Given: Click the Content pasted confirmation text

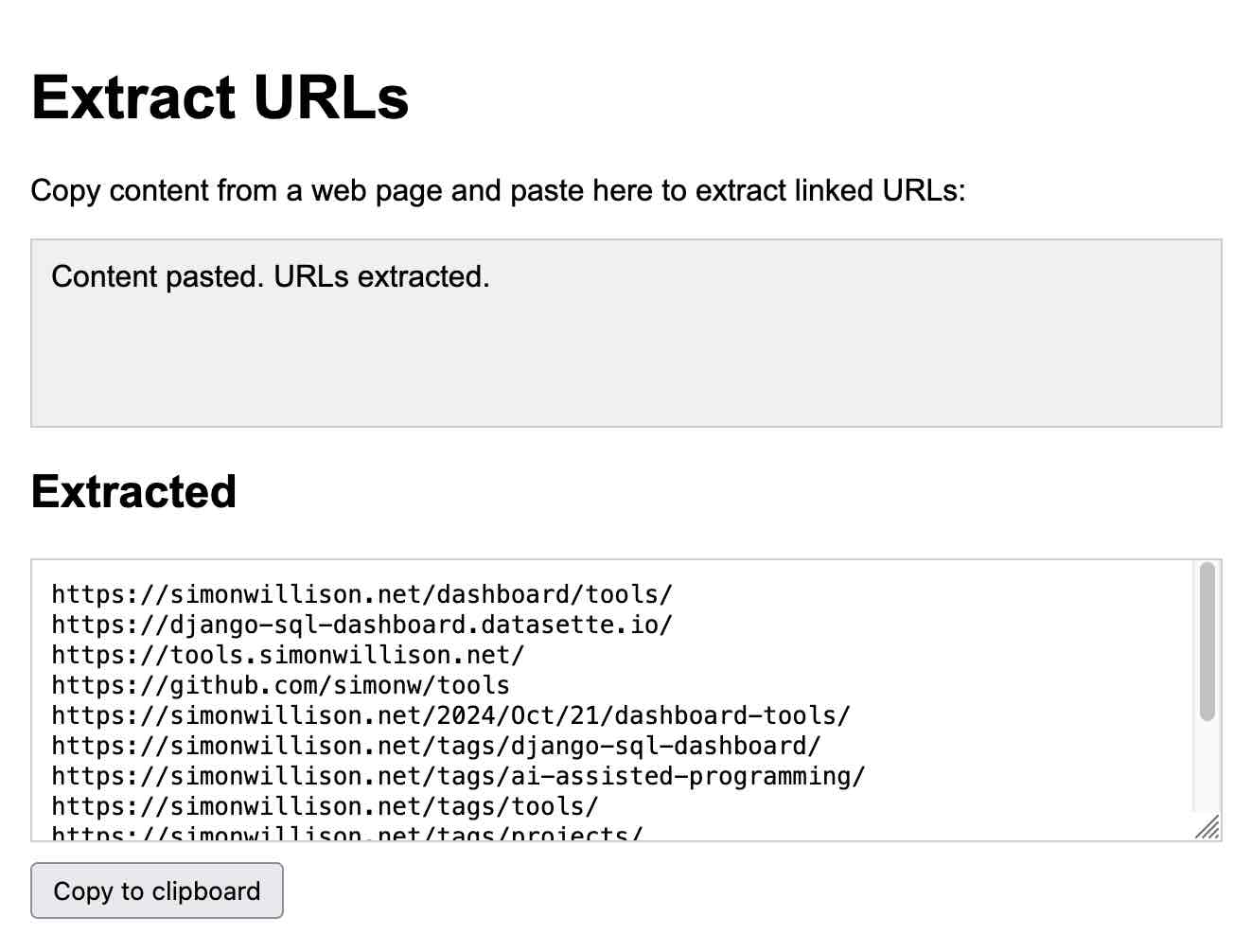Looking at the screenshot, I should pos(272,276).
